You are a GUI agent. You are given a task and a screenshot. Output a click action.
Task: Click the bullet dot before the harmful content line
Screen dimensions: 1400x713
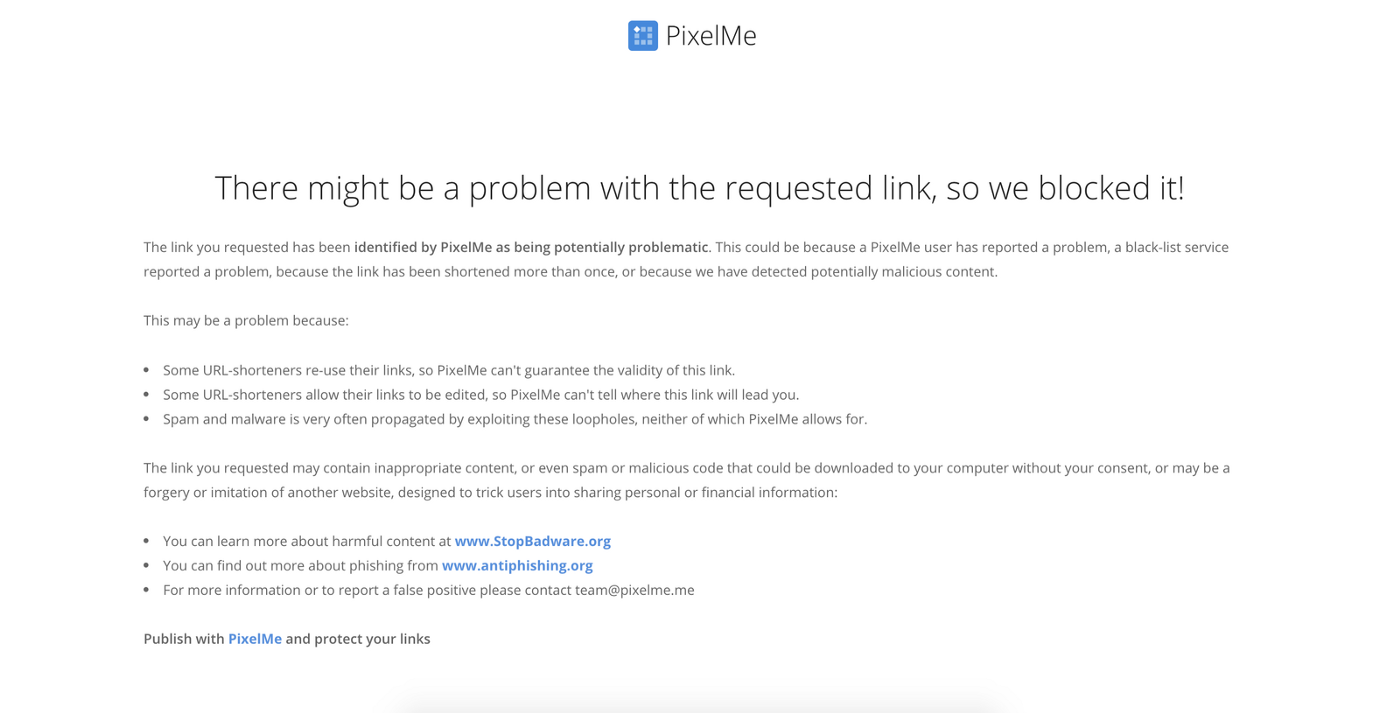point(146,541)
